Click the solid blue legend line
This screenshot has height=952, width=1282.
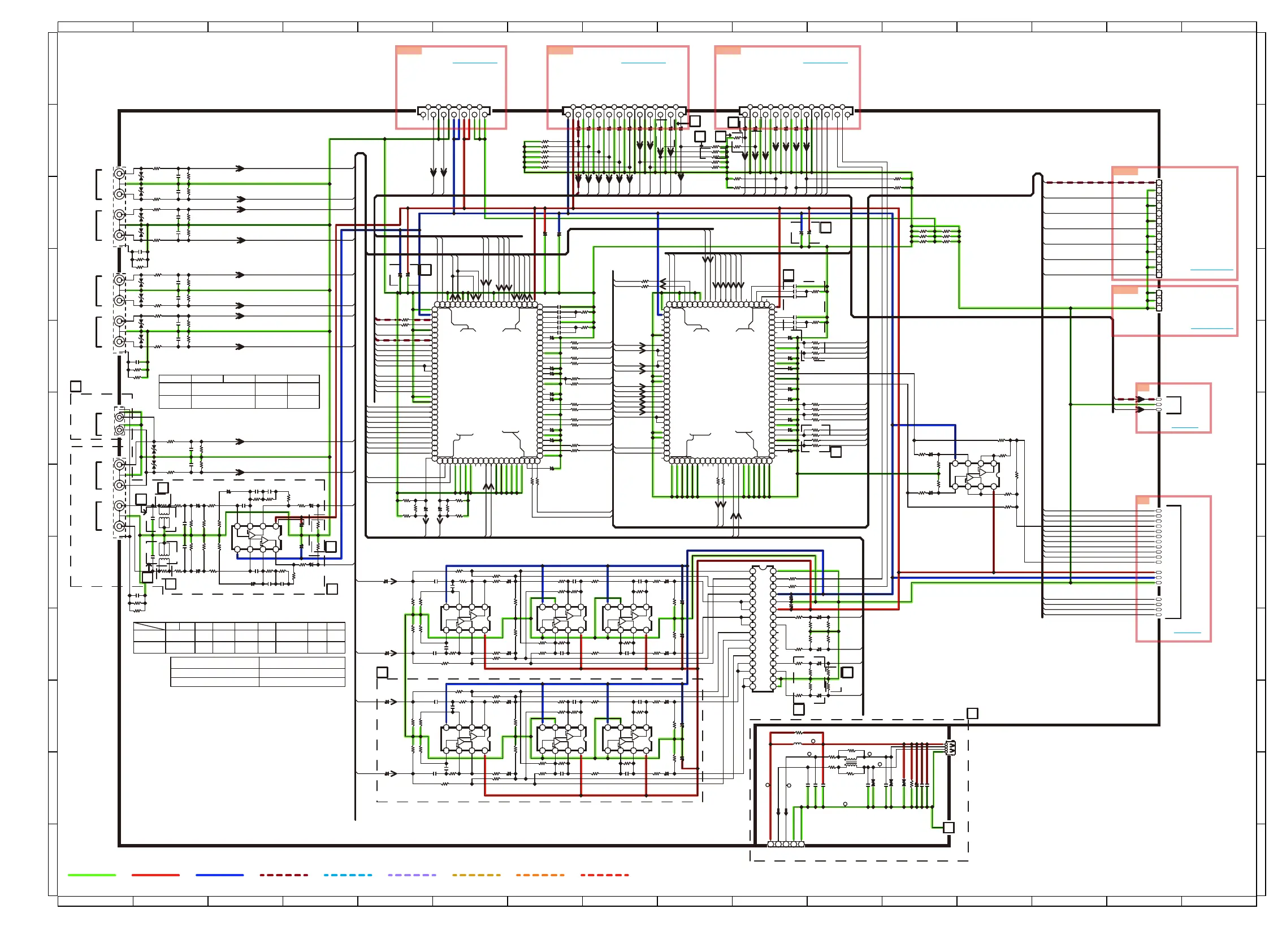(x=219, y=875)
